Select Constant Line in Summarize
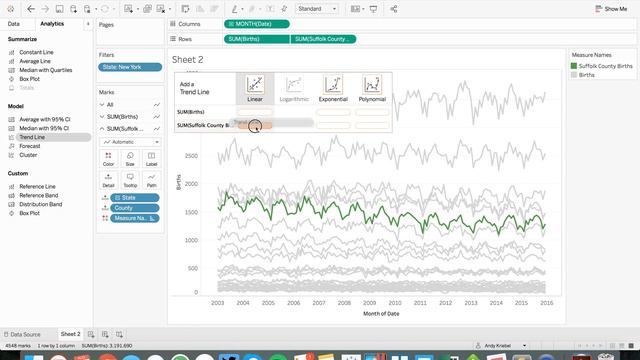Screen dimensions: 640x360 36,52
